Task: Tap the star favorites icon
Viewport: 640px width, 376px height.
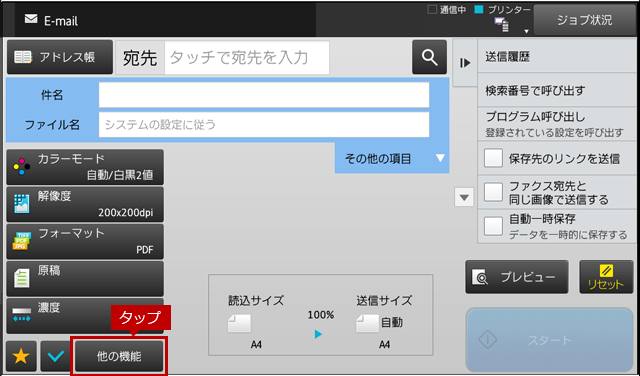Action: point(21,356)
